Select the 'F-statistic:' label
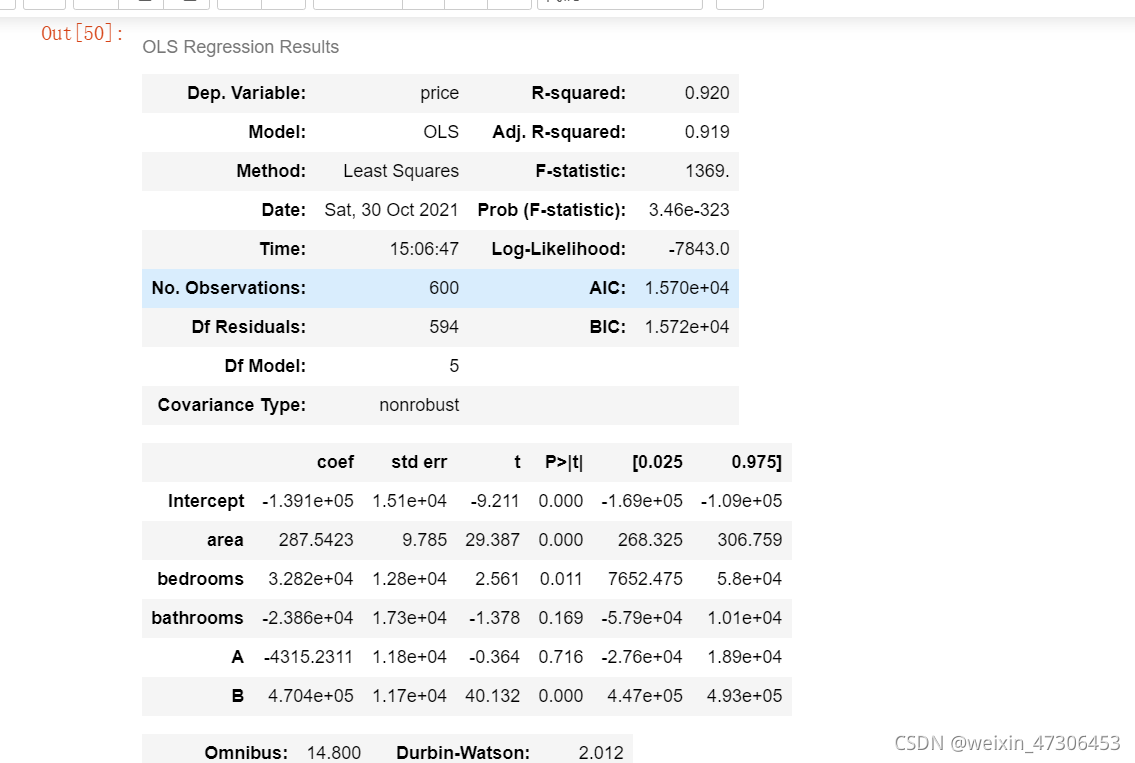The width and height of the screenshot is (1135, 763). click(581, 172)
